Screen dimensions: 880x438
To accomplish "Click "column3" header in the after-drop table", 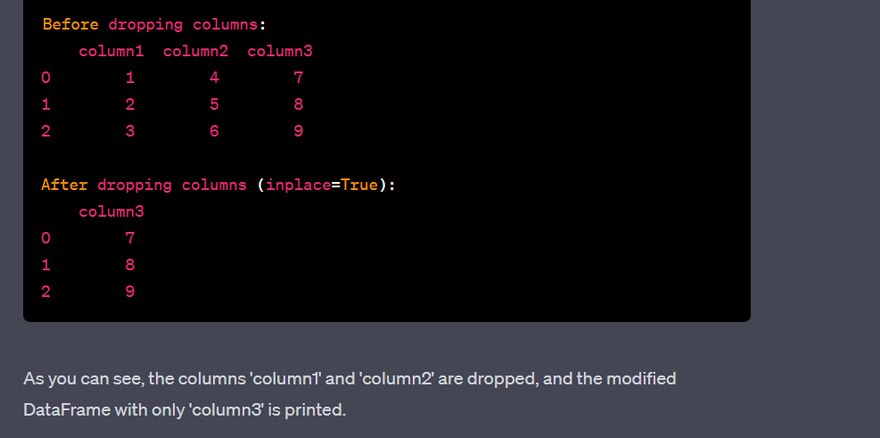I will [112, 212].
